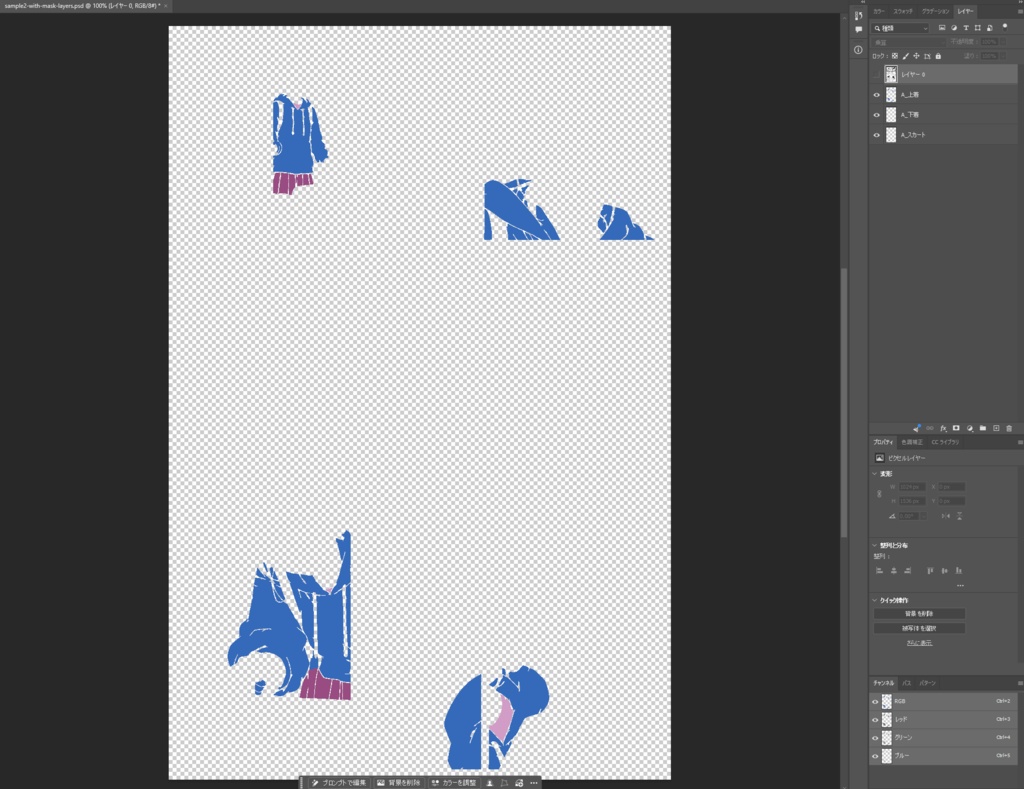
Task: Hide the A_下着 layer
Action: point(876,115)
